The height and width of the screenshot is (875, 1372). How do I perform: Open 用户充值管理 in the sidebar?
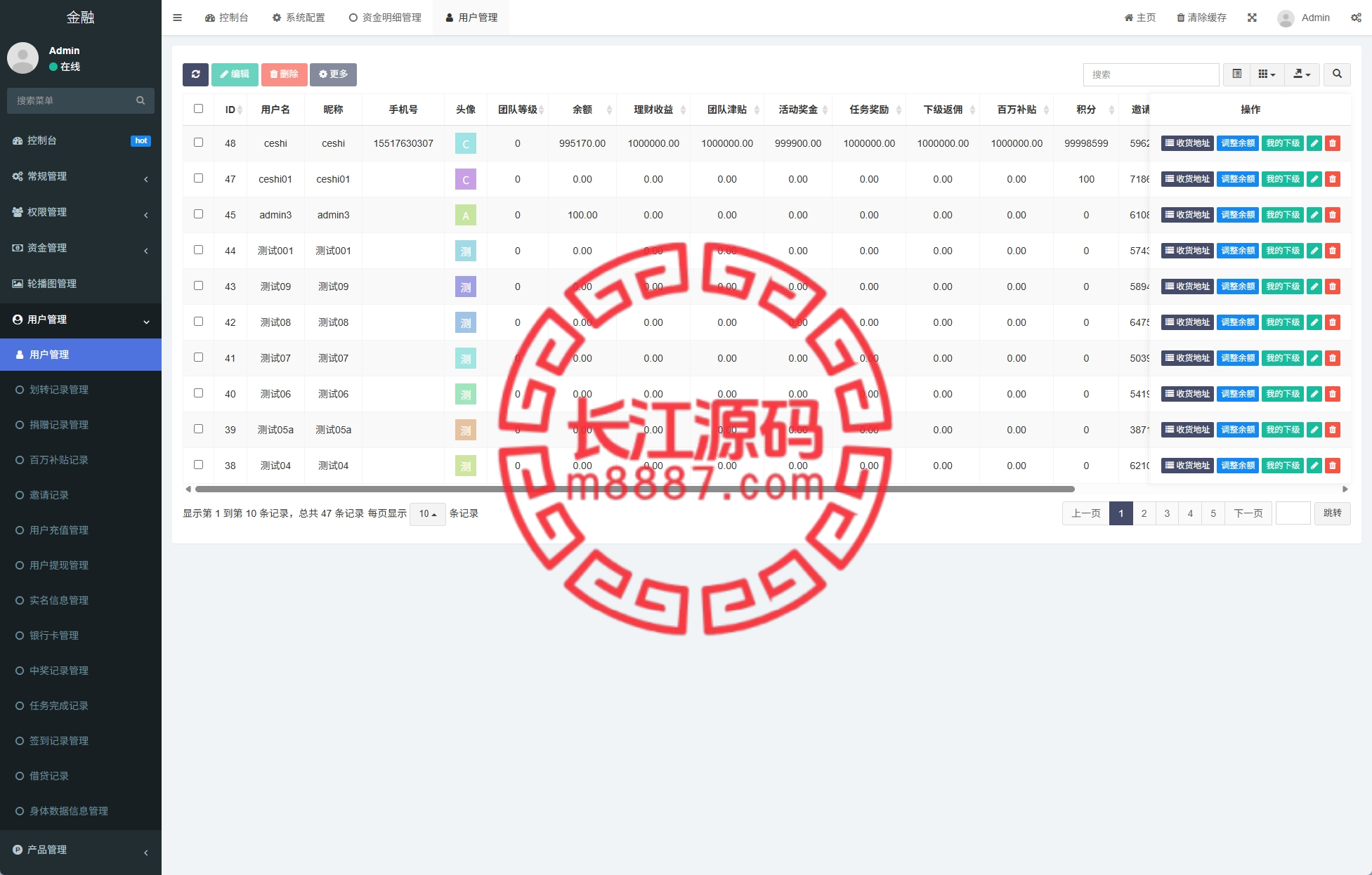click(x=59, y=530)
